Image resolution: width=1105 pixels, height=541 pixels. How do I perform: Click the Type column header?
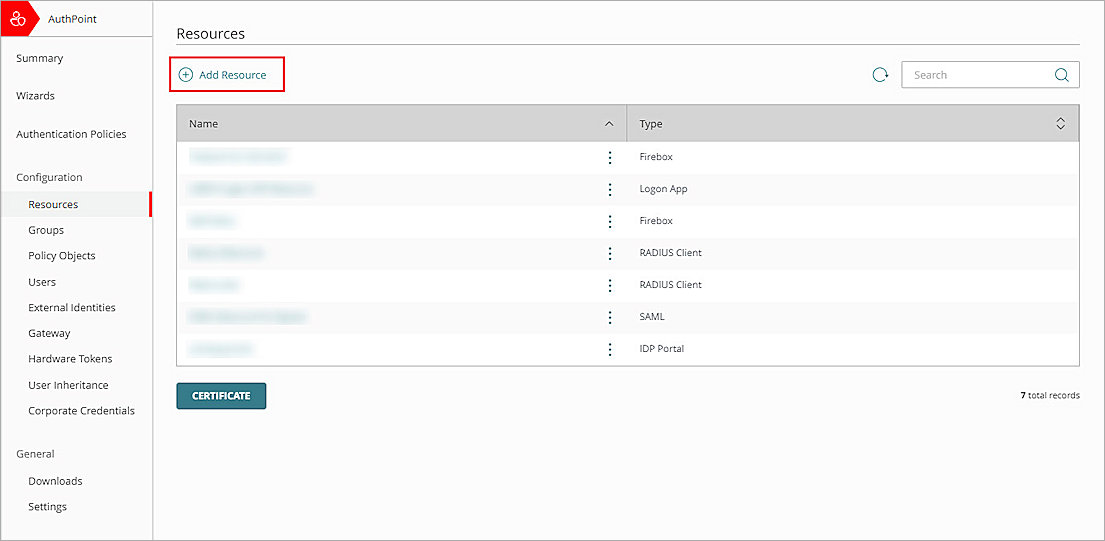point(853,124)
